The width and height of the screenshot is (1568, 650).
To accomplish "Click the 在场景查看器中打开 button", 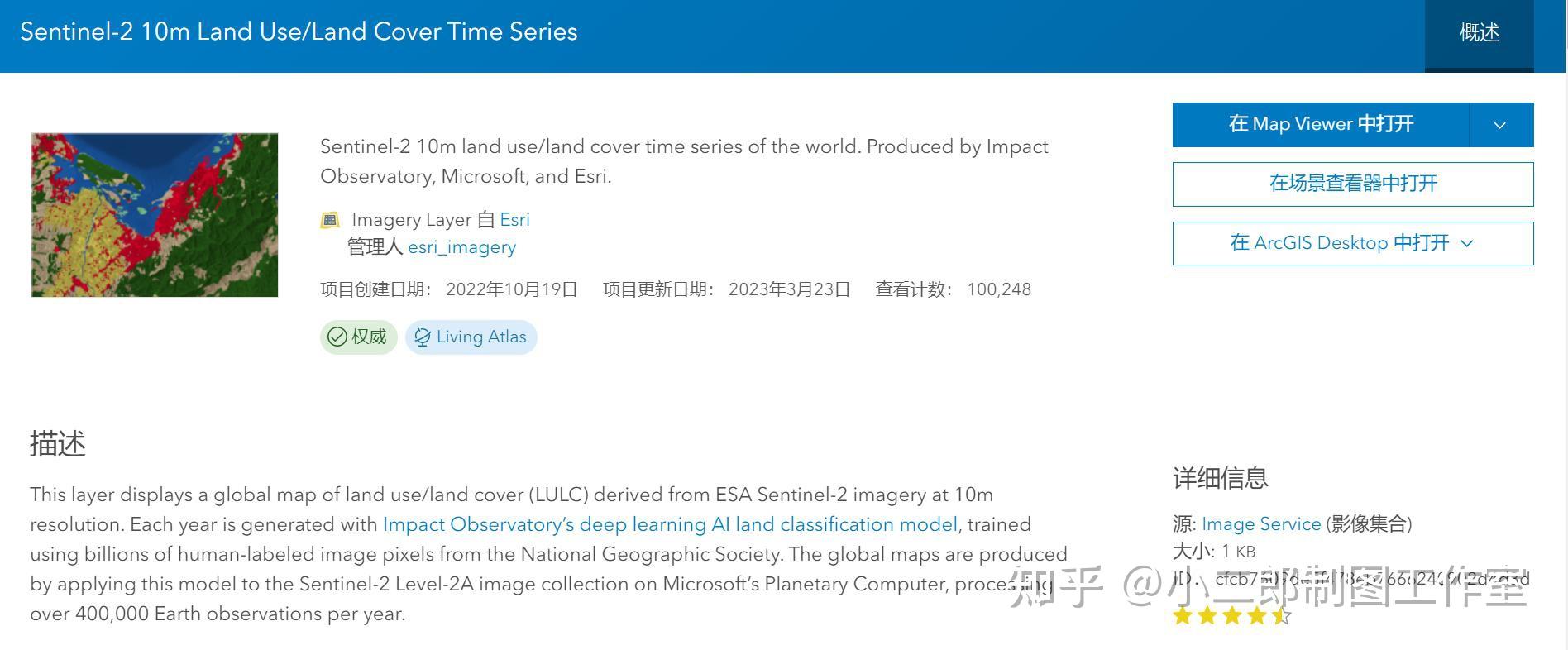I will tap(1352, 184).
